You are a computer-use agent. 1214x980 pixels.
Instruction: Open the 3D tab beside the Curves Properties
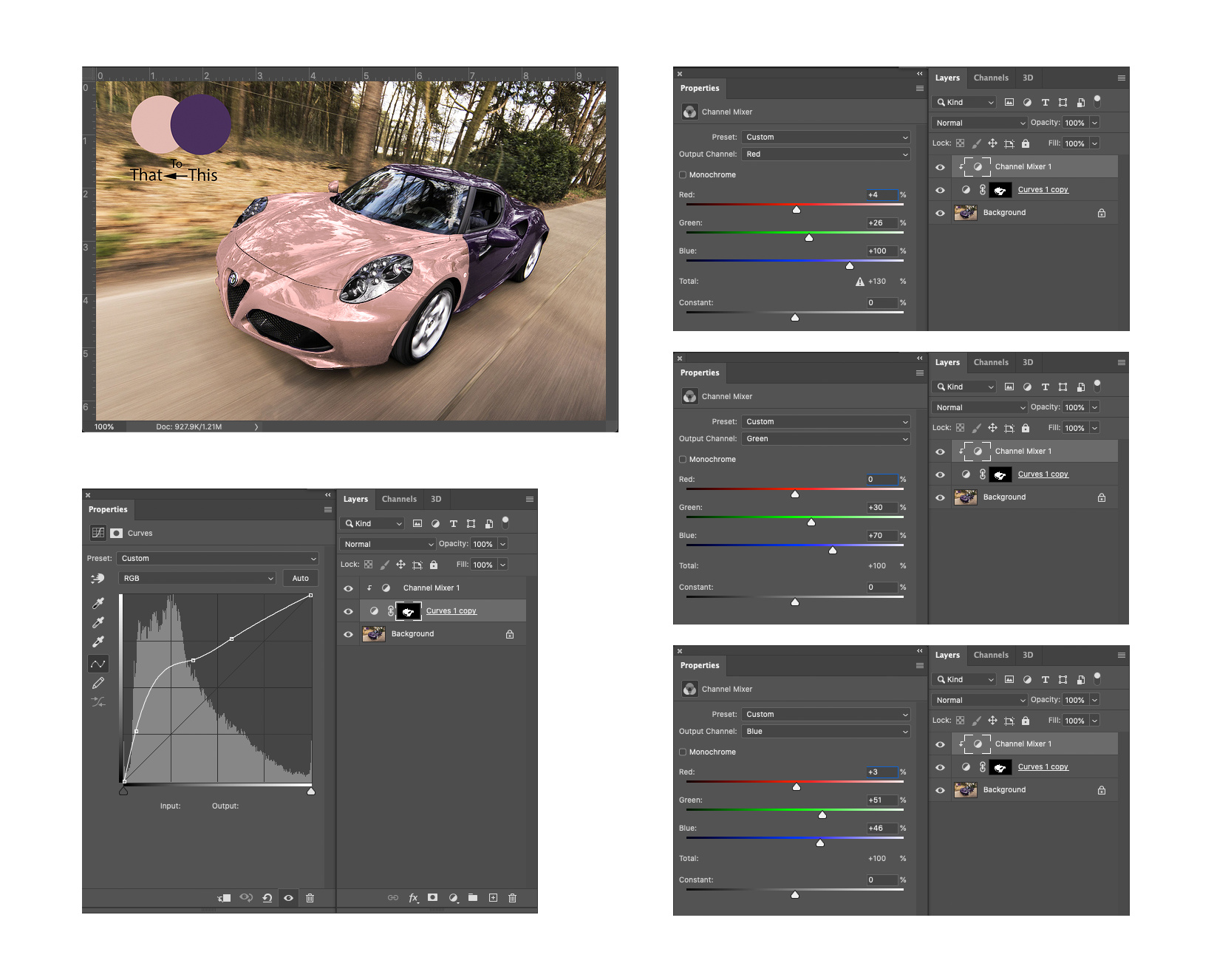(436, 500)
